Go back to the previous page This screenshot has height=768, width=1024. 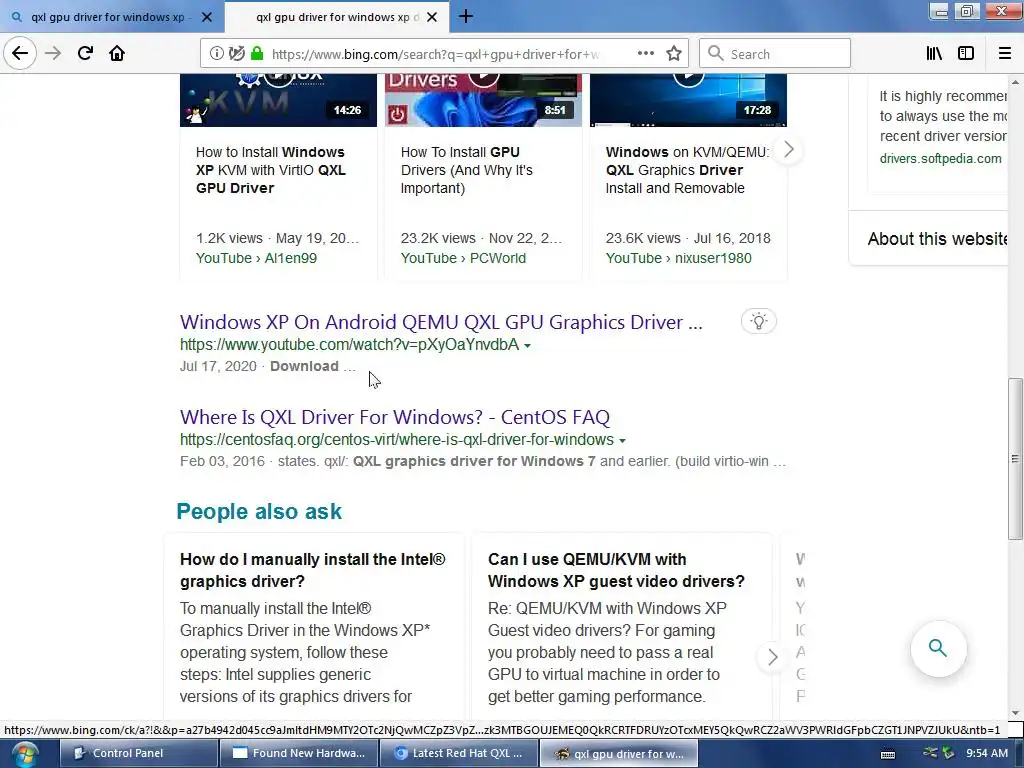pyautogui.click(x=20, y=54)
